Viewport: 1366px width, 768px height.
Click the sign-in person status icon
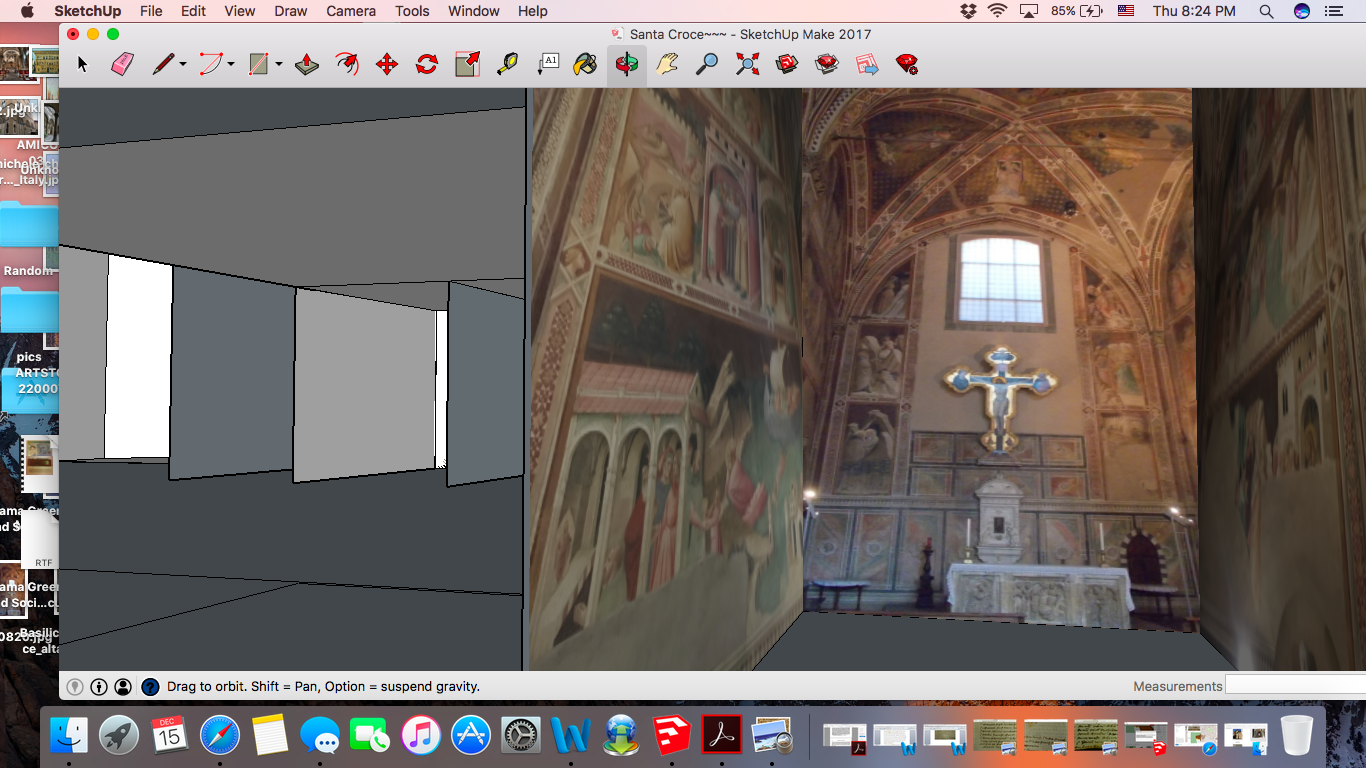(123, 687)
